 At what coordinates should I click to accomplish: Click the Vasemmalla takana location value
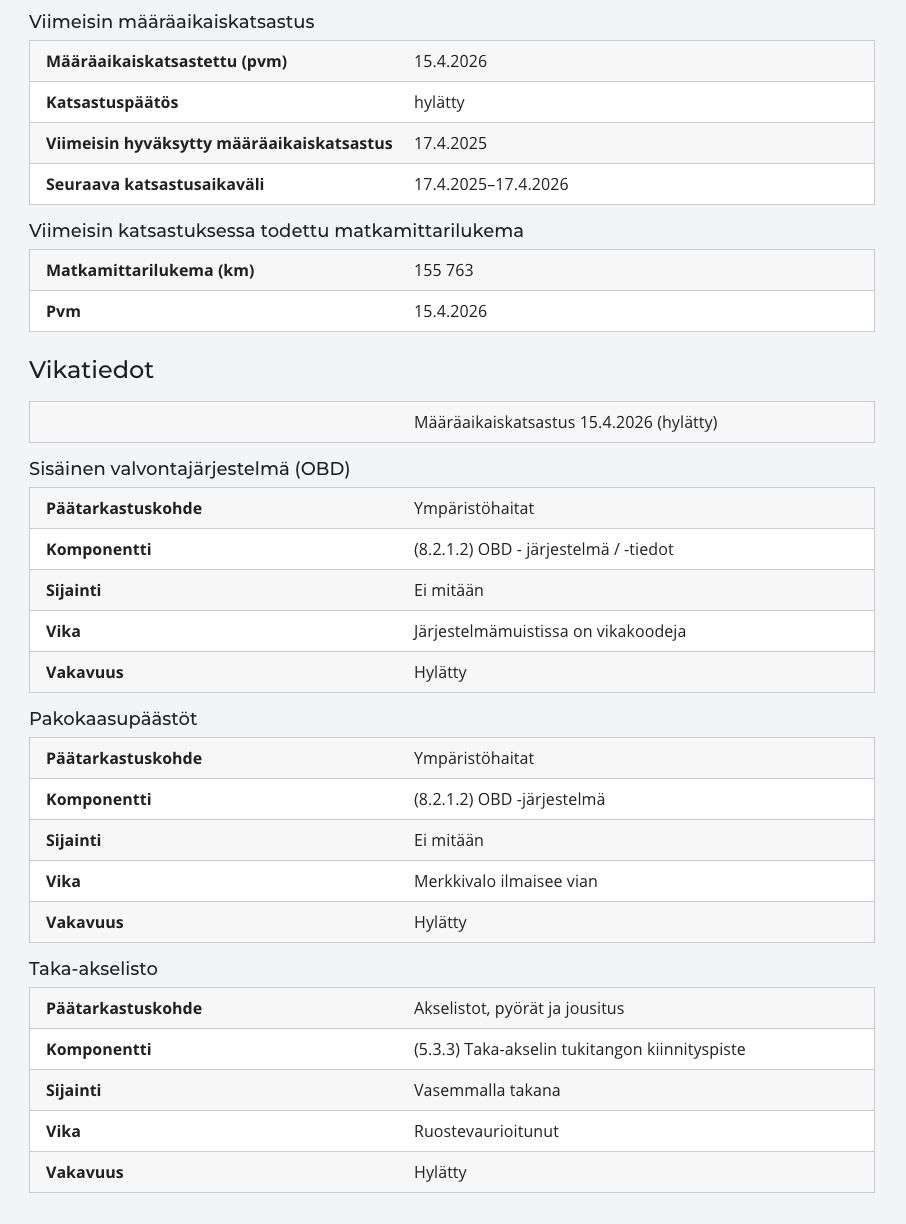[487, 1090]
